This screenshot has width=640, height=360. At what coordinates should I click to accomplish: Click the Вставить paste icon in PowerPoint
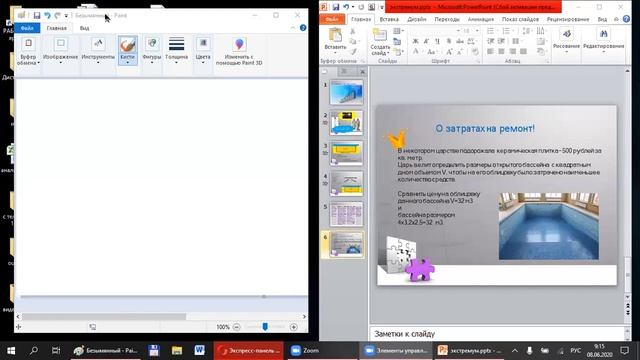coord(335,36)
